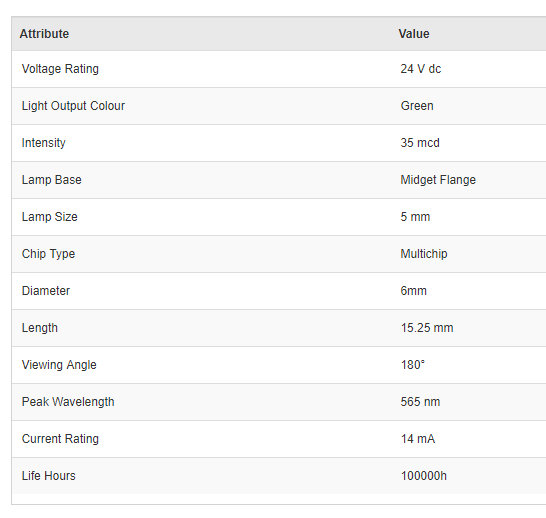Click the Attribute column header
Image resolution: width=546 pixels, height=518 pixels.
44,34
